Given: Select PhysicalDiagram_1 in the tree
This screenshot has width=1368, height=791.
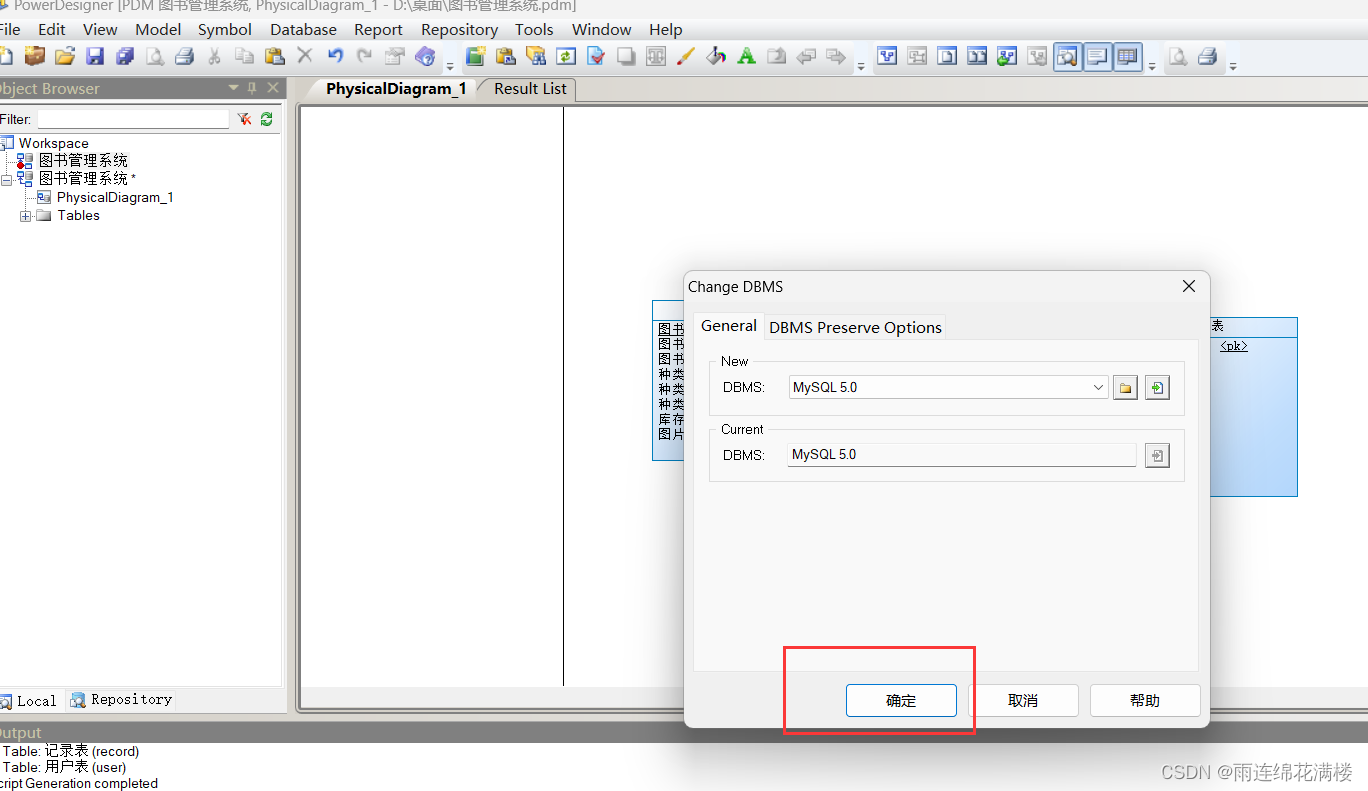Looking at the screenshot, I should (115, 197).
